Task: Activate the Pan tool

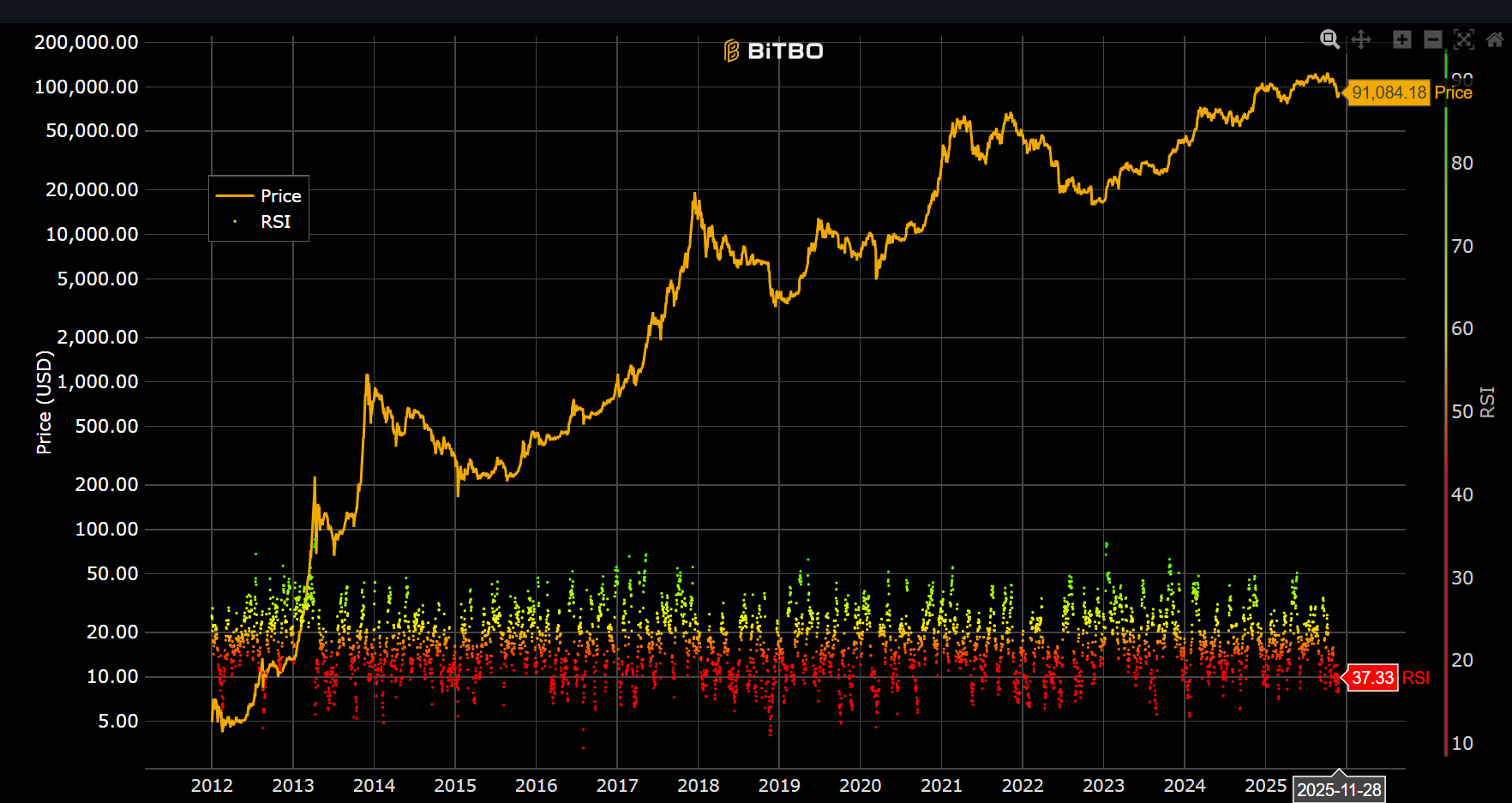Action: 1361,39
